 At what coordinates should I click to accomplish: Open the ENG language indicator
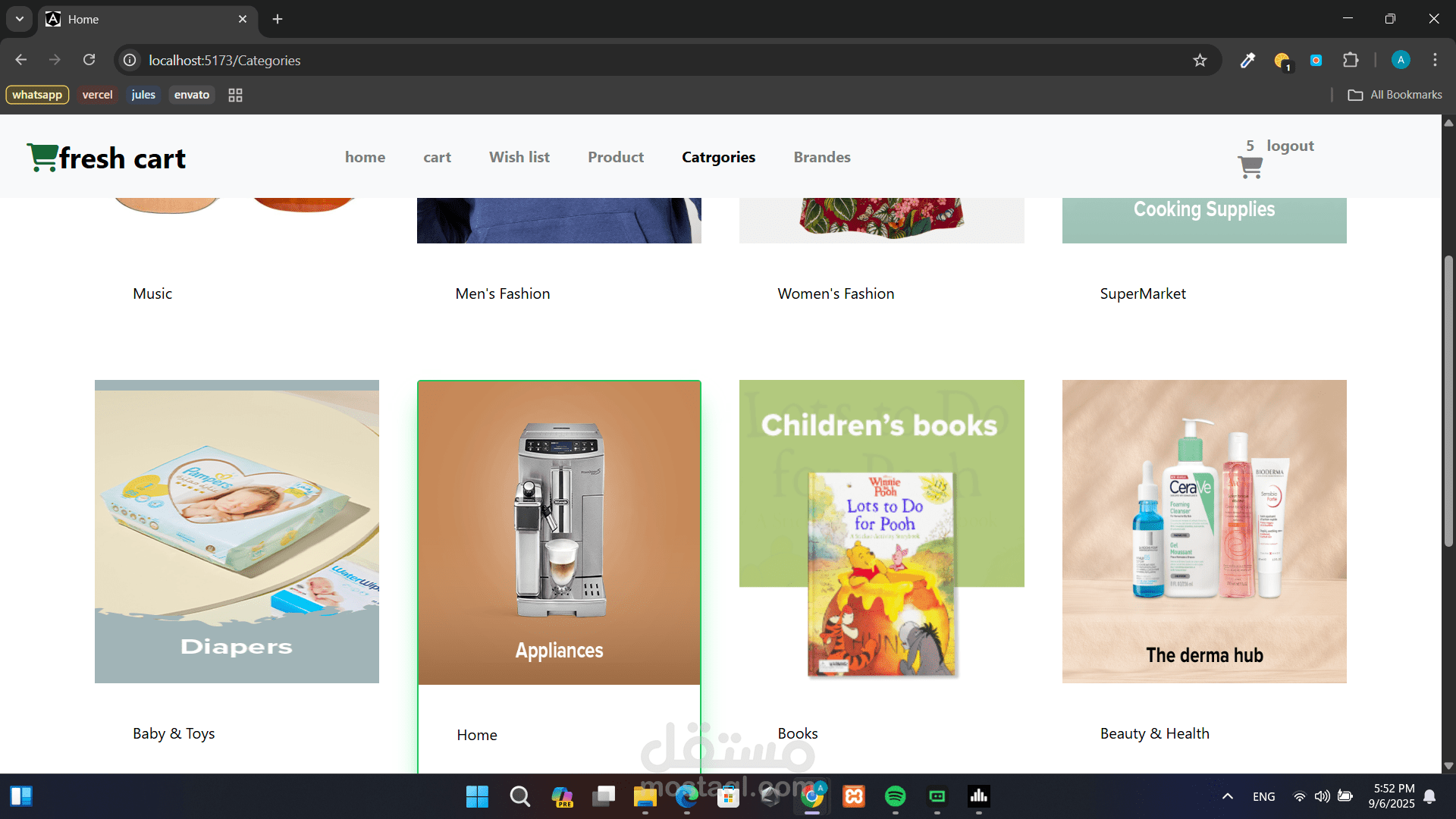point(1263,796)
